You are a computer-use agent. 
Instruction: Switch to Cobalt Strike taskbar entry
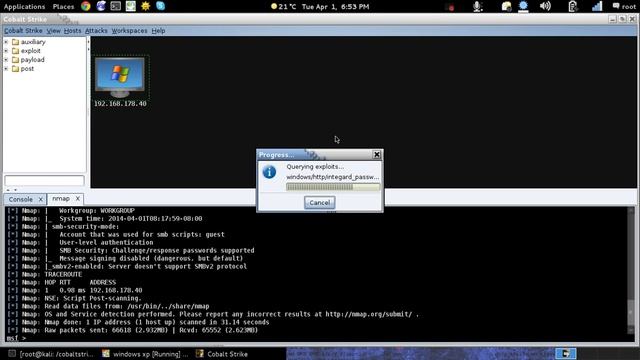coord(222,354)
